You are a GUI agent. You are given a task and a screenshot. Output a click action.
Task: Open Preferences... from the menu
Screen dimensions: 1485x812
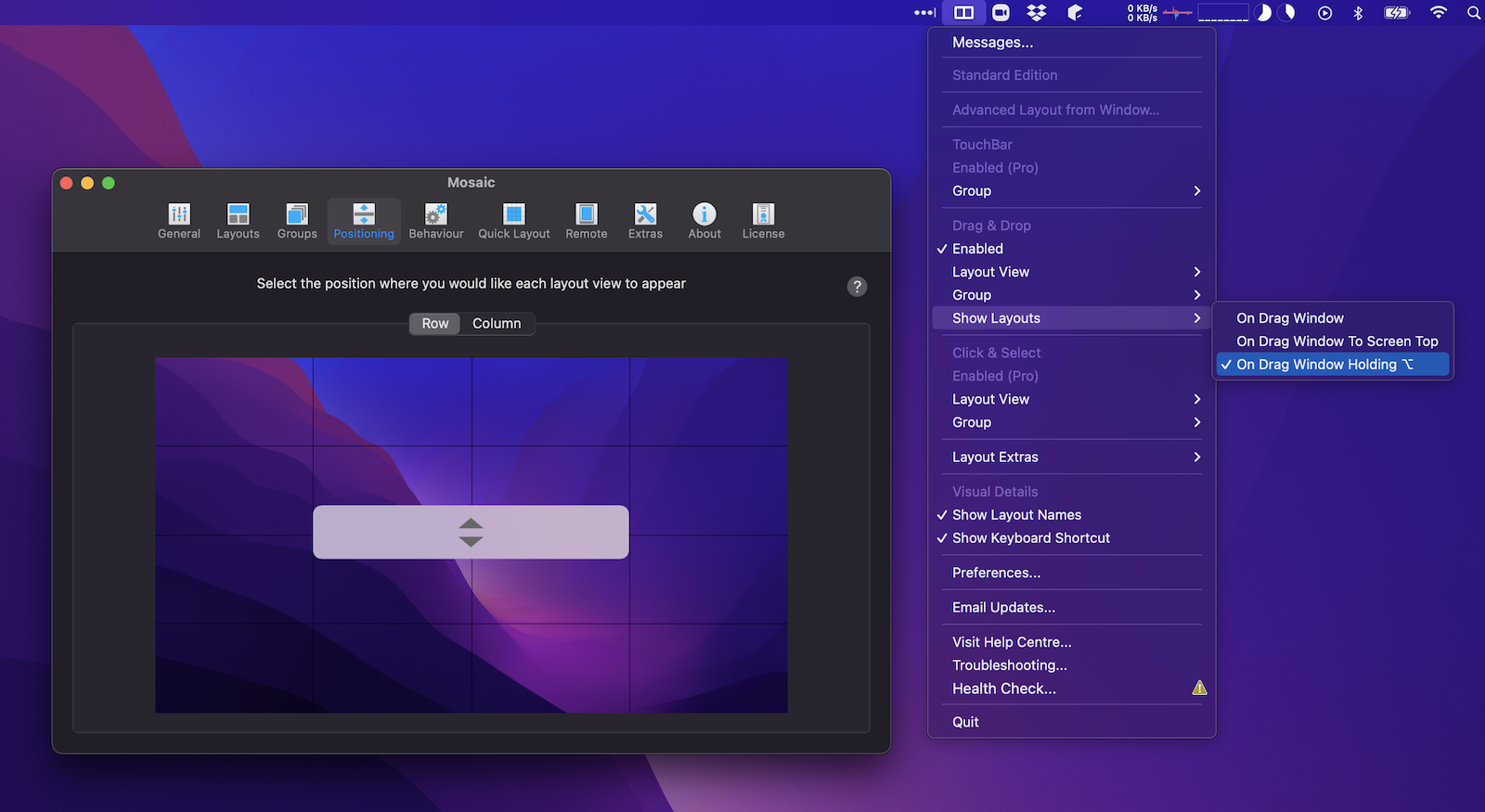[x=996, y=573]
